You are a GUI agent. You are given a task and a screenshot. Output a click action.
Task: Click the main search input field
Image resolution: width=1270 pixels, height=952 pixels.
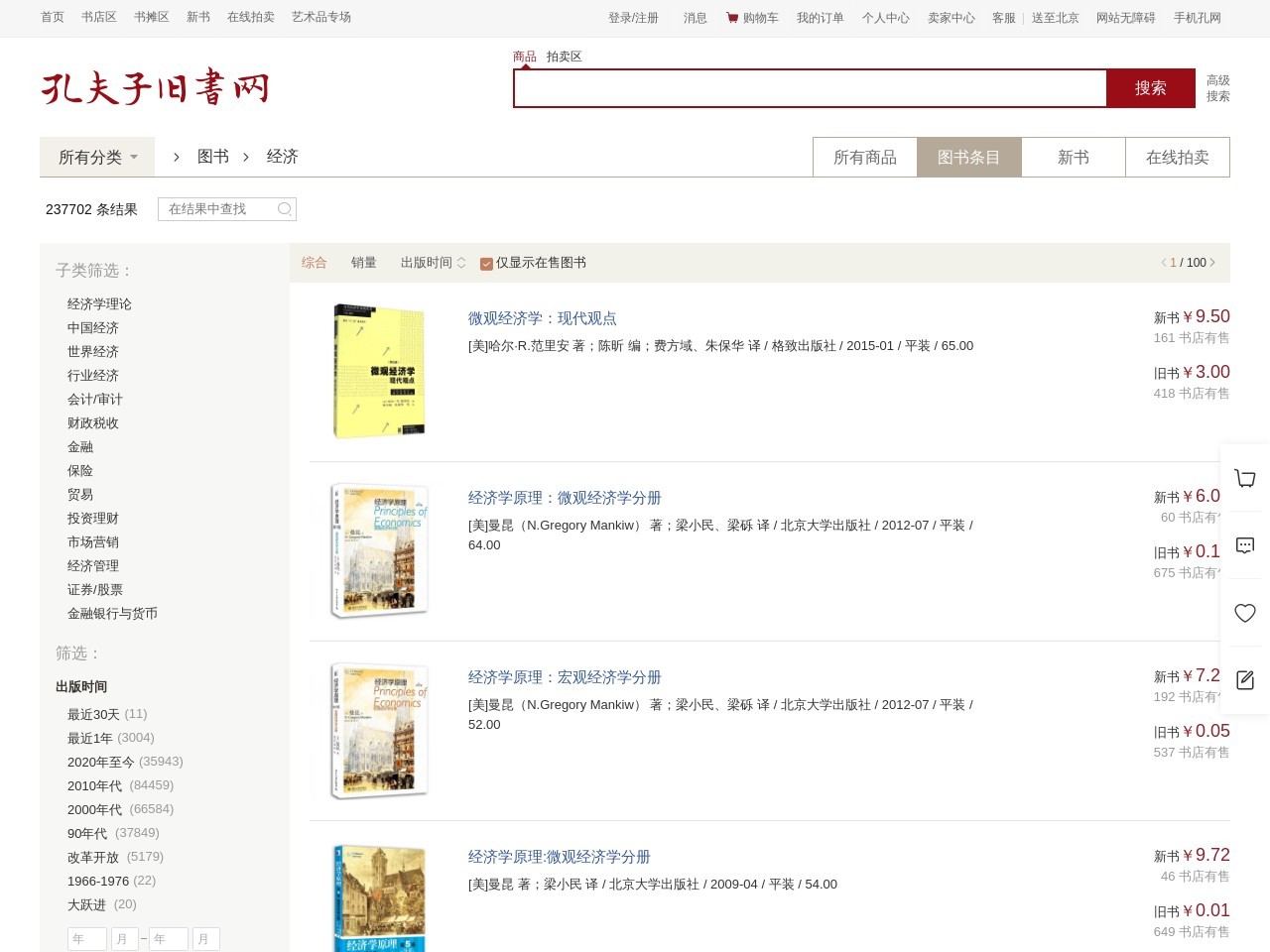pyautogui.click(x=809, y=88)
